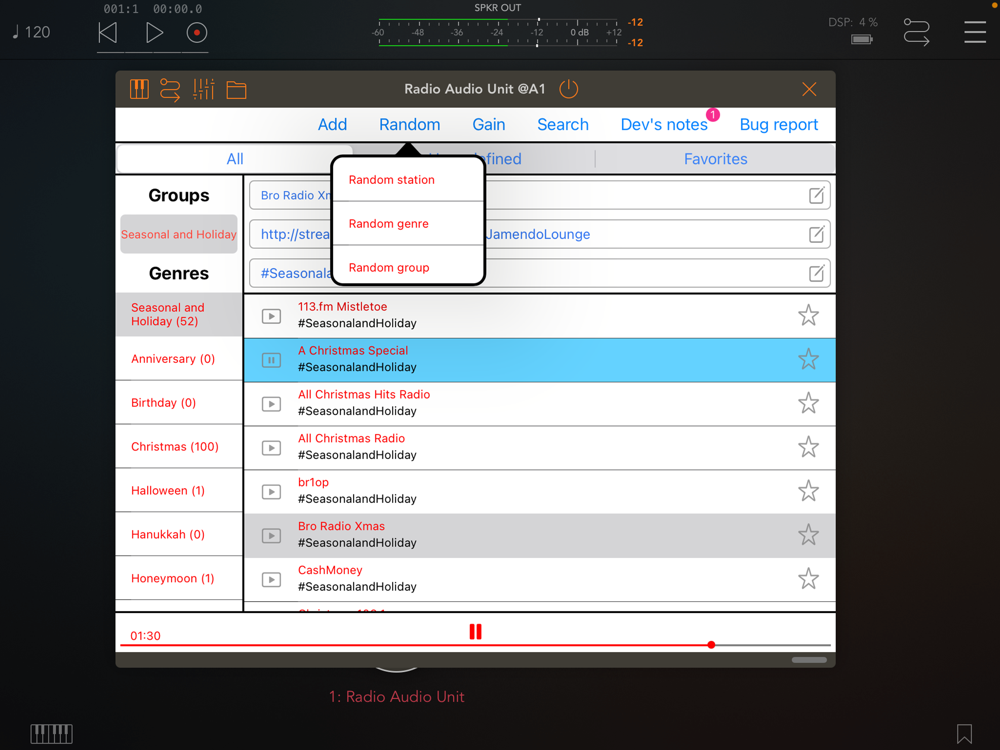1000x750 pixels.
Task: Select the Halloween (1) genre
Action: tap(179, 491)
